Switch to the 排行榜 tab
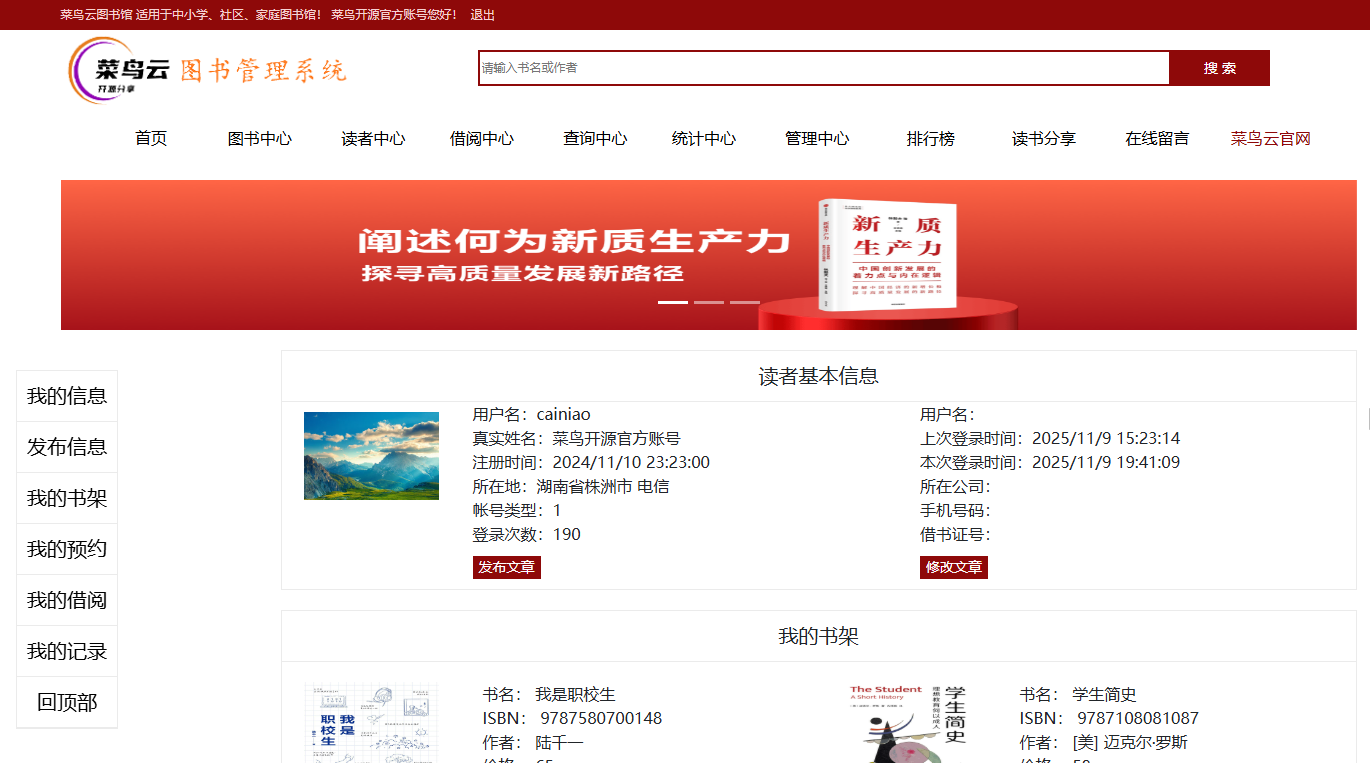 929,139
